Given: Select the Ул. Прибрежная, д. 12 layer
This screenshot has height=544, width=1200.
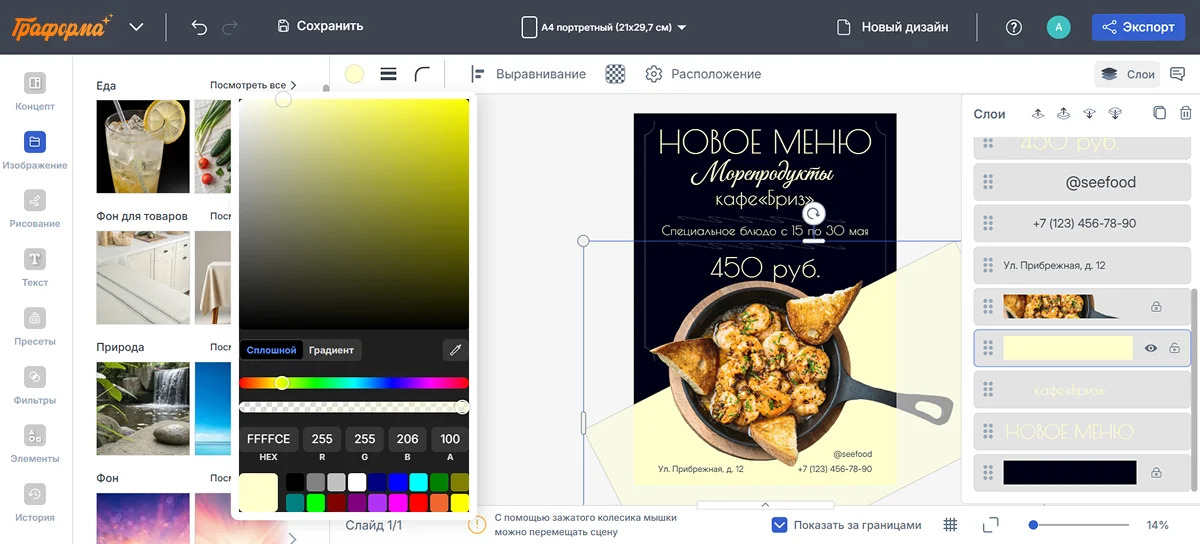Looking at the screenshot, I should 1083,265.
